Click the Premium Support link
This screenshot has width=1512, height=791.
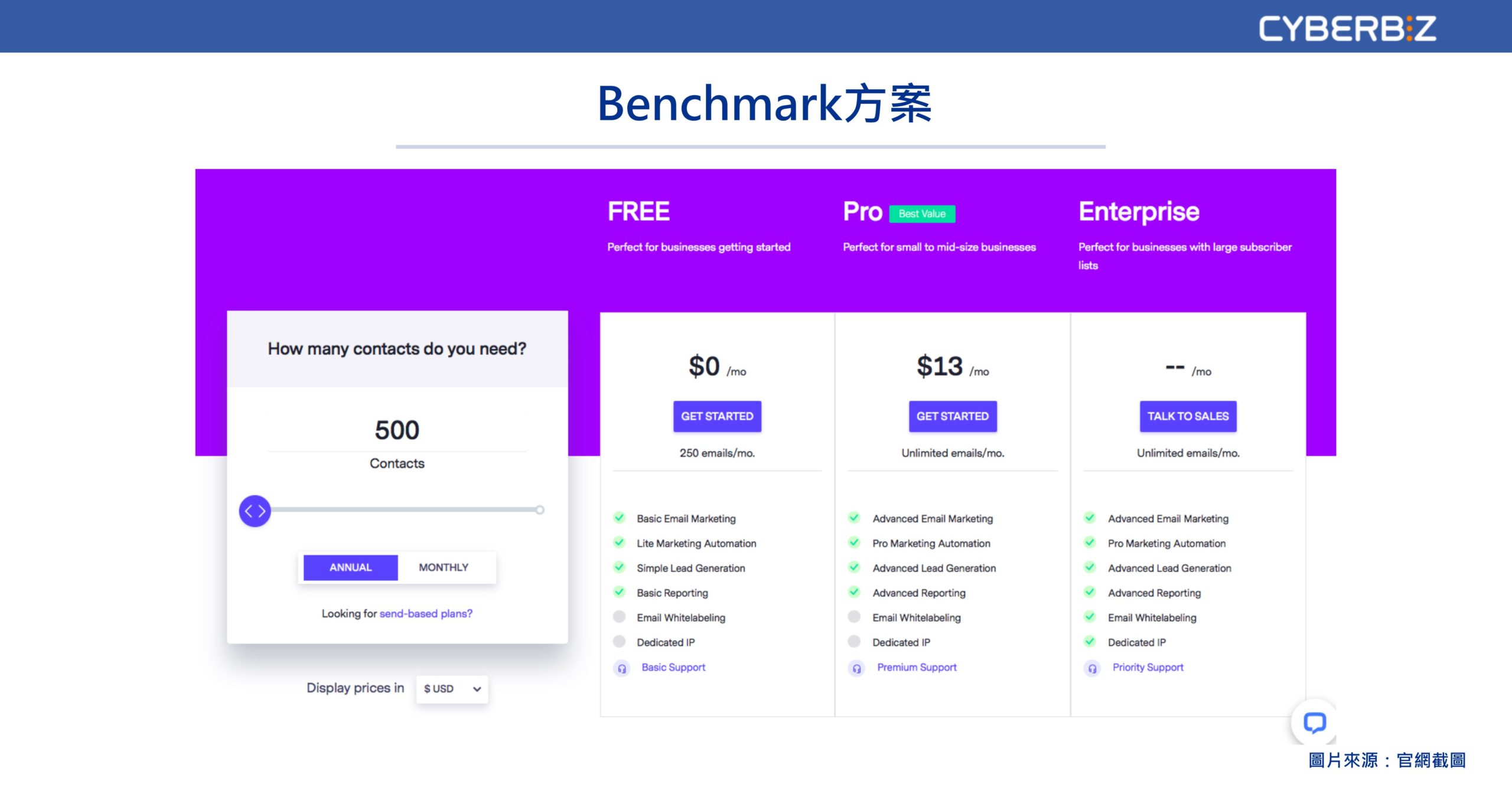[917, 667]
